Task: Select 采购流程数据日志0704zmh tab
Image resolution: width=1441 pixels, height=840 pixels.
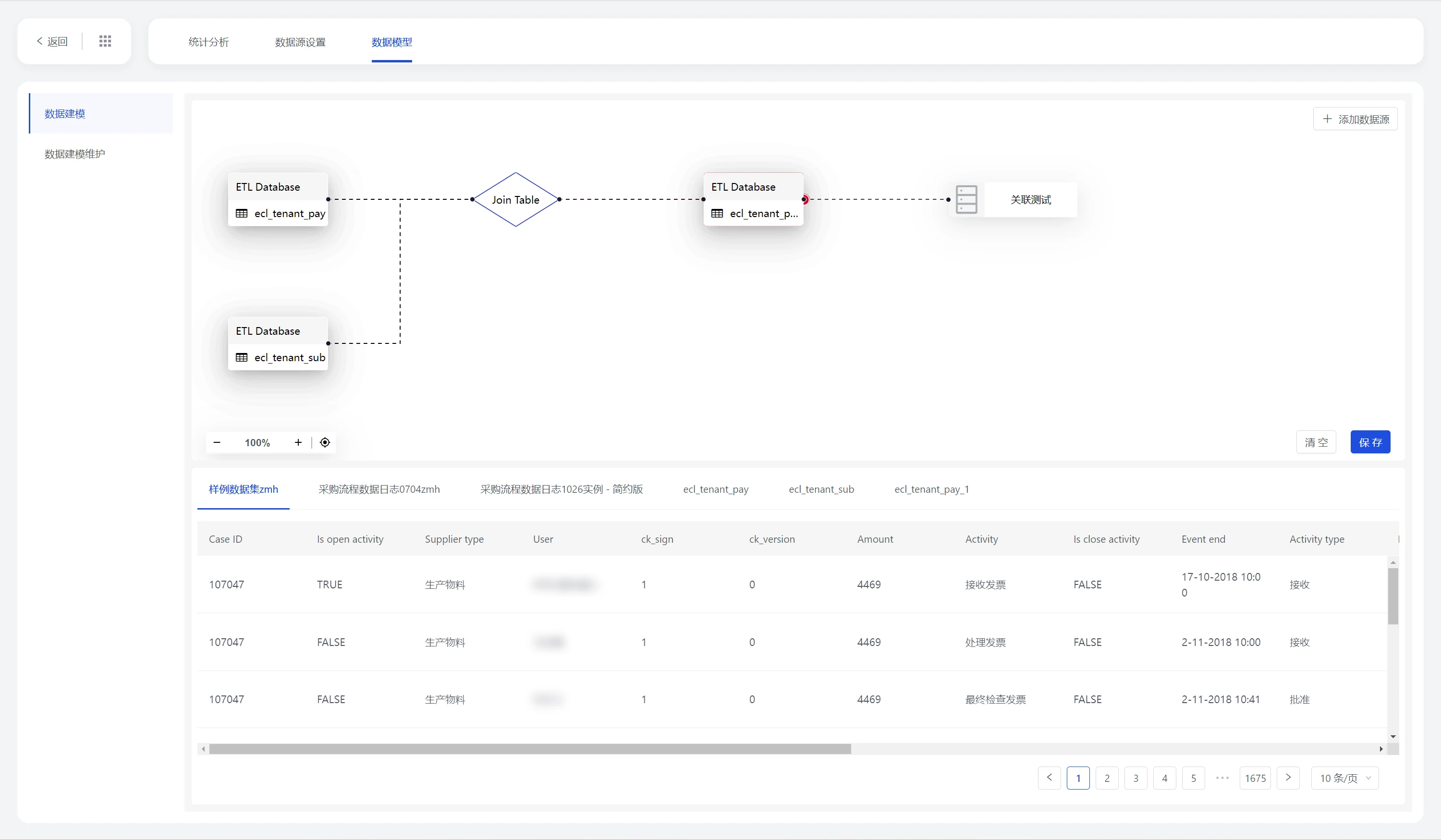Action: coord(379,489)
